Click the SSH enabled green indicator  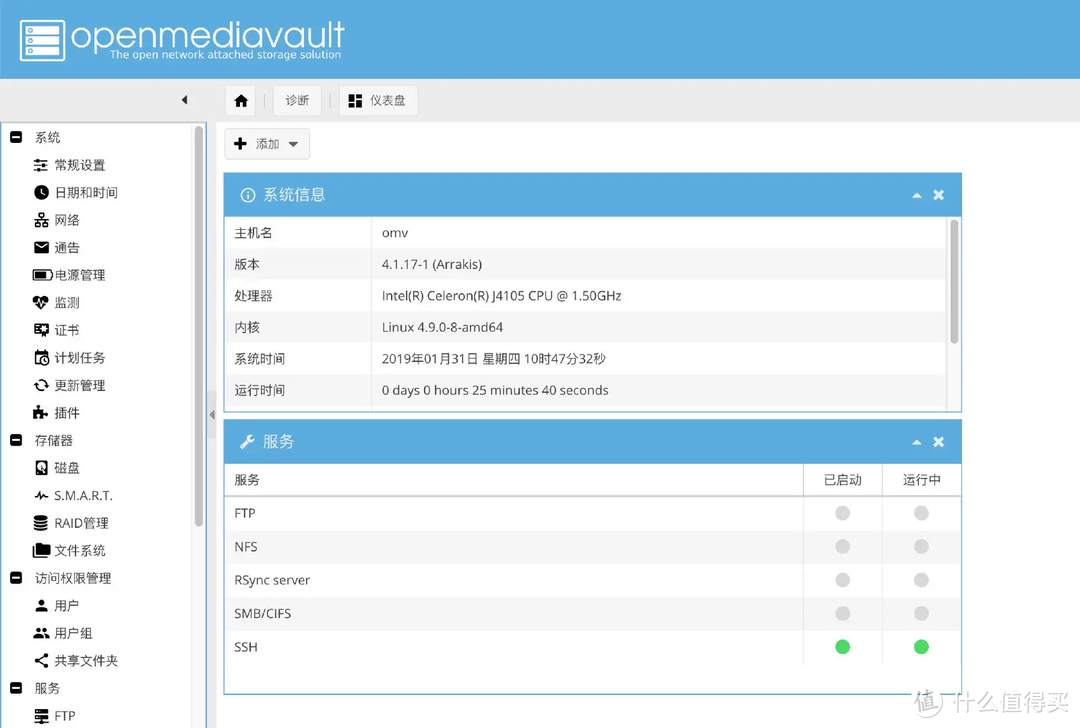click(x=842, y=647)
